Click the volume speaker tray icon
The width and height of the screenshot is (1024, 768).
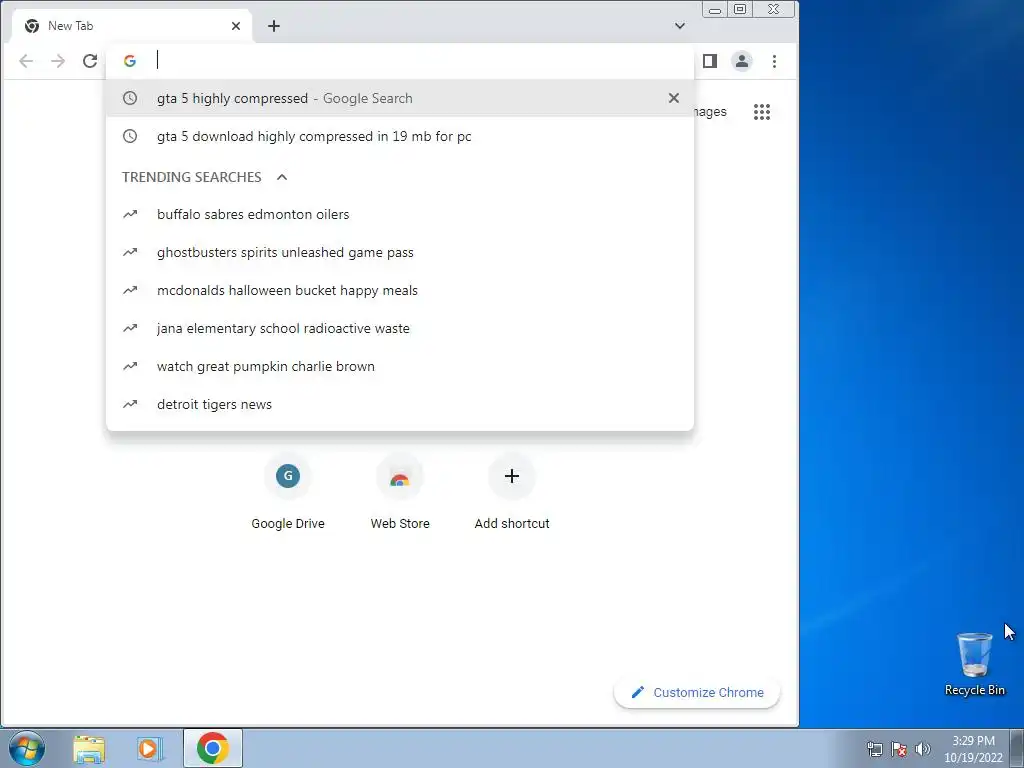pos(923,749)
